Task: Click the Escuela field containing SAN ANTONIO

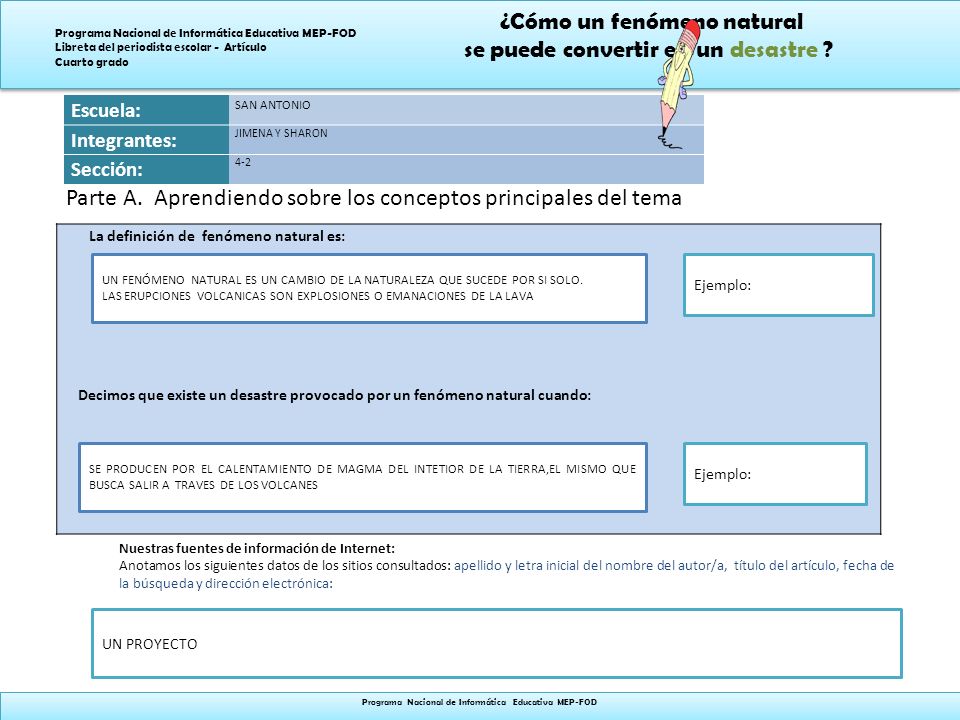Action: [x=466, y=110]
